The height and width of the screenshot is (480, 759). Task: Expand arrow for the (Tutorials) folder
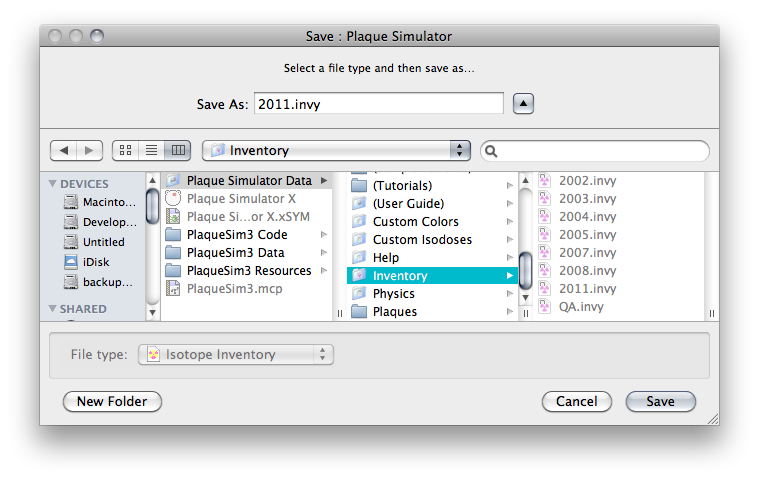(510, 185)
